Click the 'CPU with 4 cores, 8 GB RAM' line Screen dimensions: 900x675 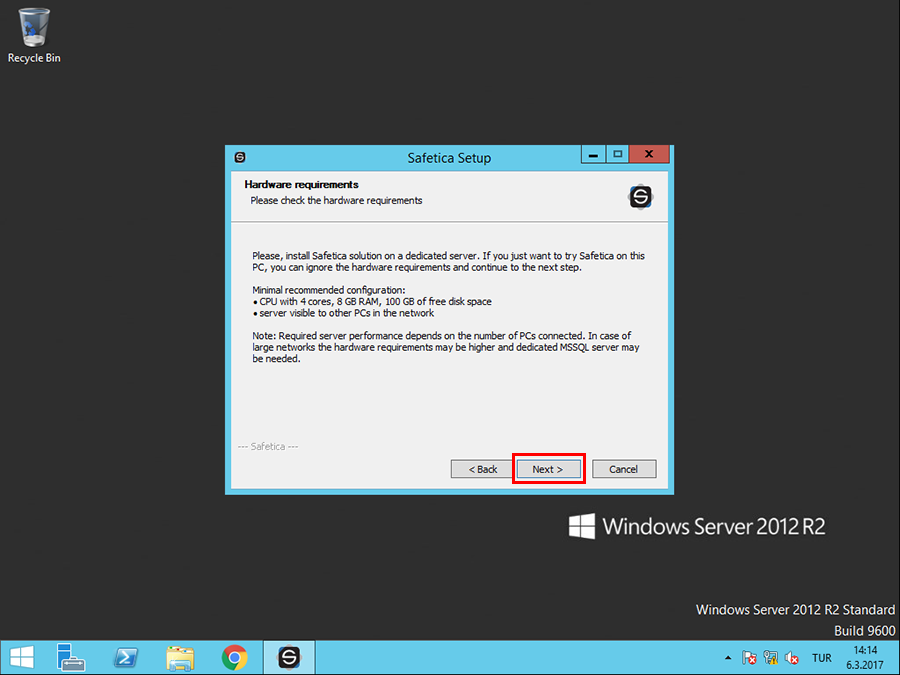(x=372, y=301)
